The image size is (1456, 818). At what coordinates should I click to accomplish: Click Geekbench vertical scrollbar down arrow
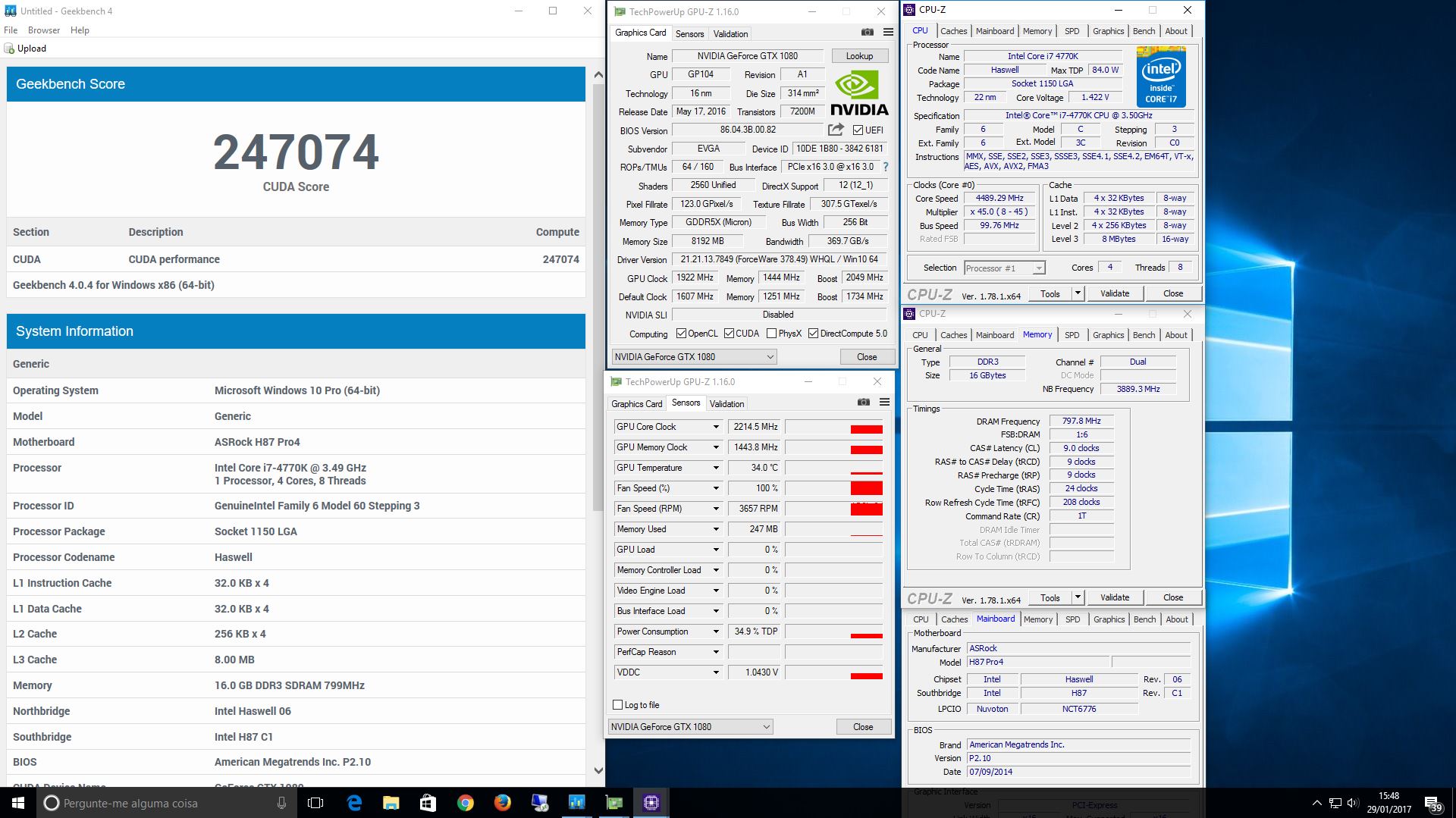click(x=598, y=771)
